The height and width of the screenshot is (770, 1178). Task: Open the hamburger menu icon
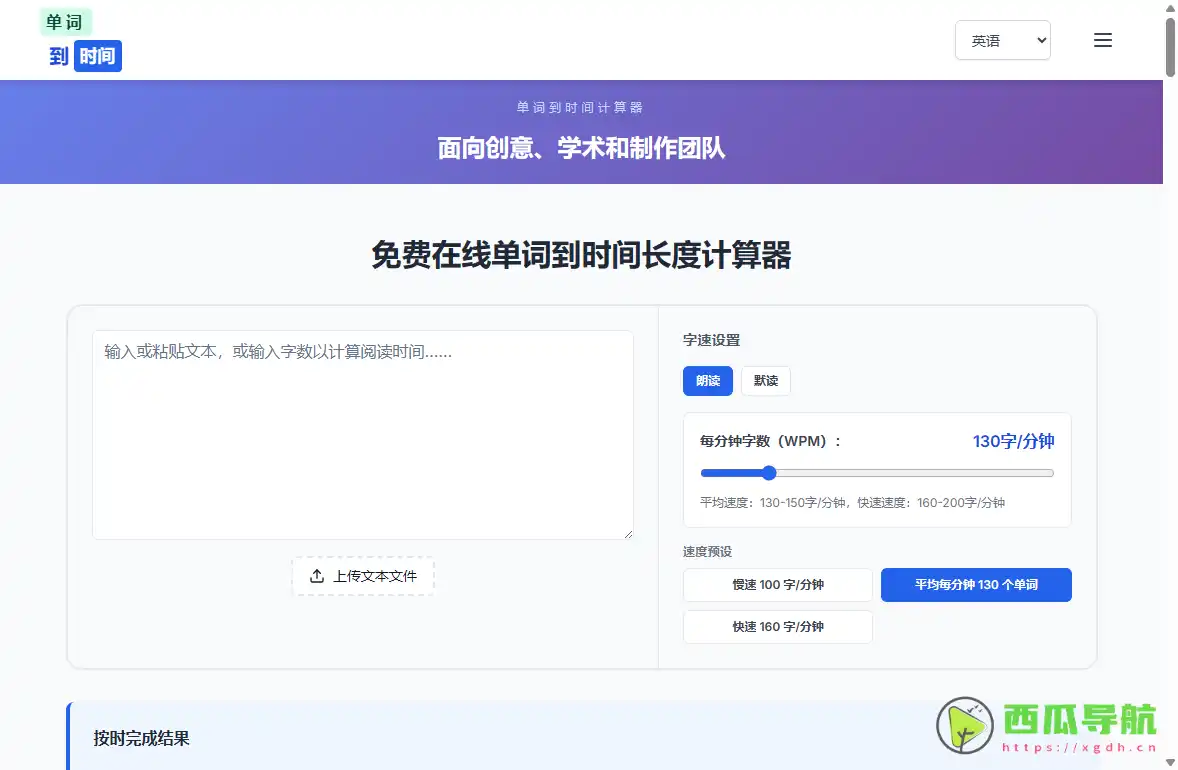tap(1102, 41)
